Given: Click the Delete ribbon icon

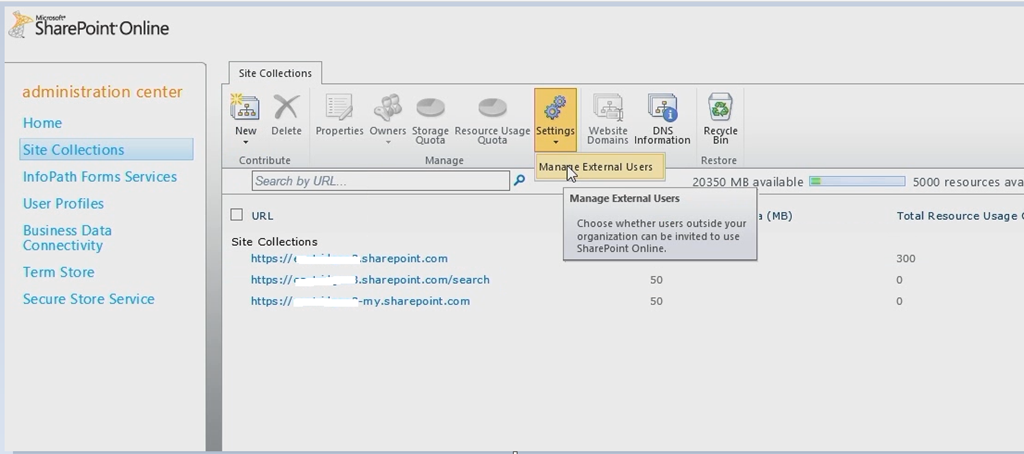Looking at the screenshot, I should (286, 107).
